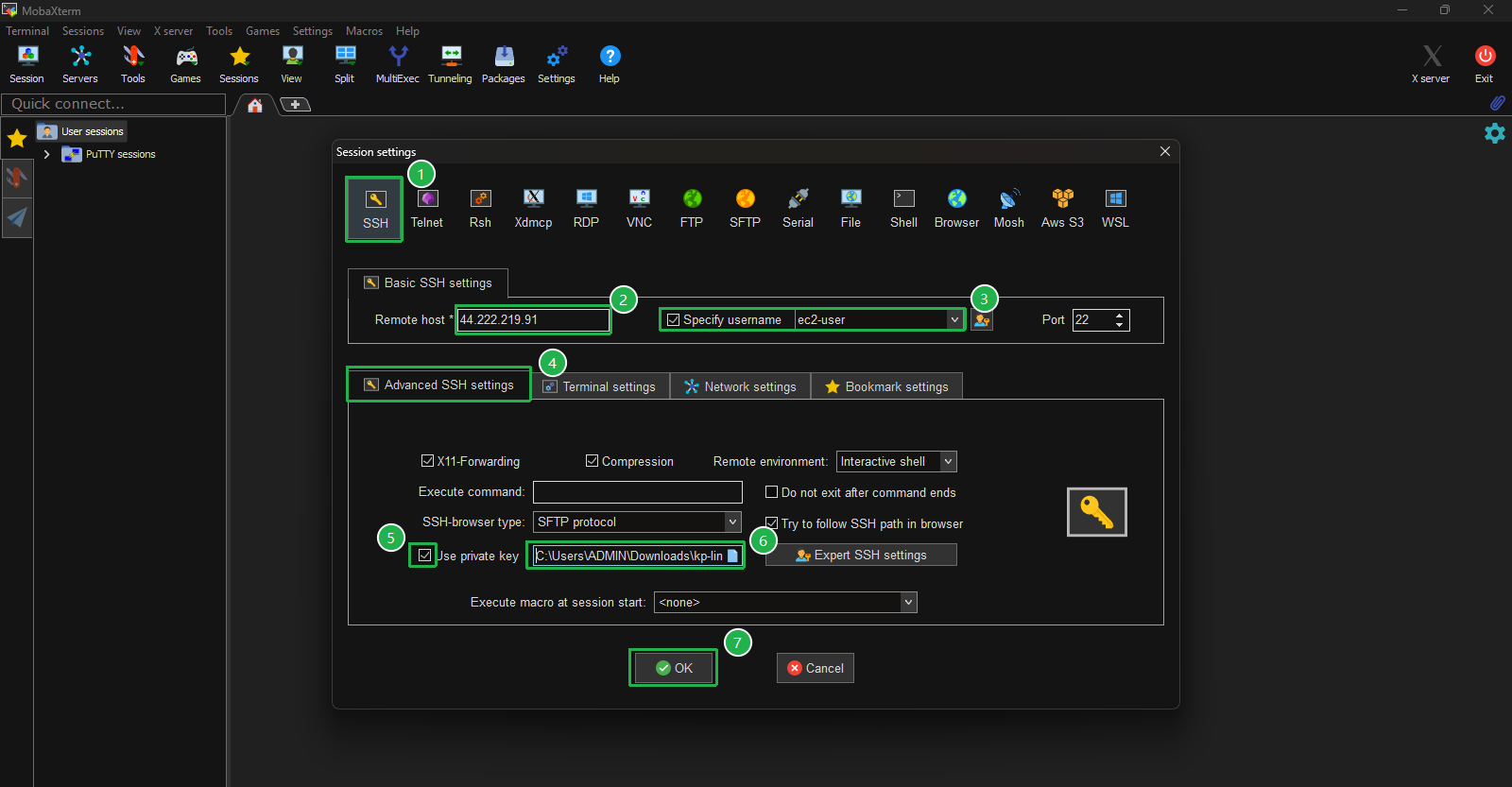Image resolution: width=1512 pixels, height=787 pixels.
Task: Choose the Rsh session type
Action: point(480,210)
